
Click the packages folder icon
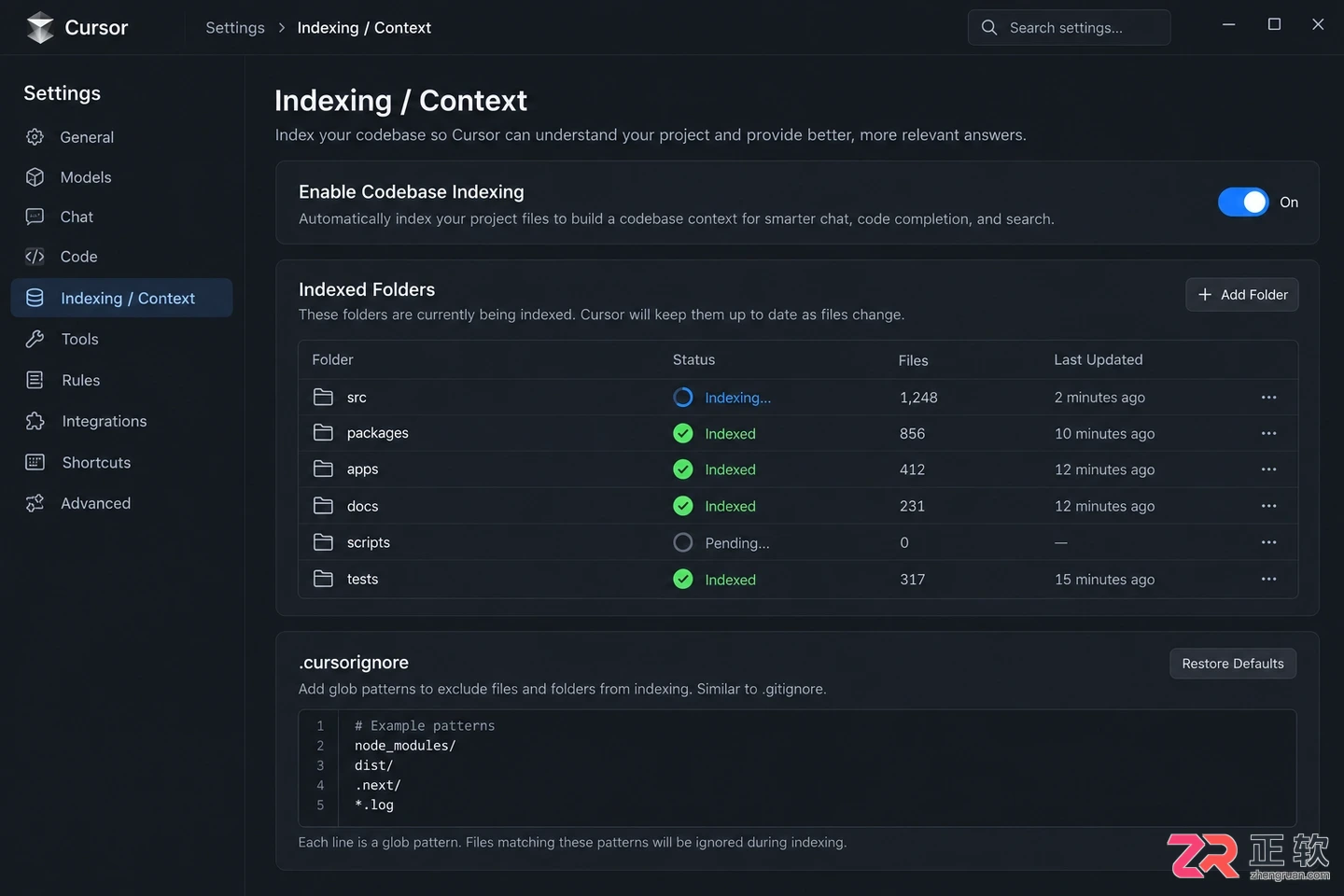(x=323, y=433)
